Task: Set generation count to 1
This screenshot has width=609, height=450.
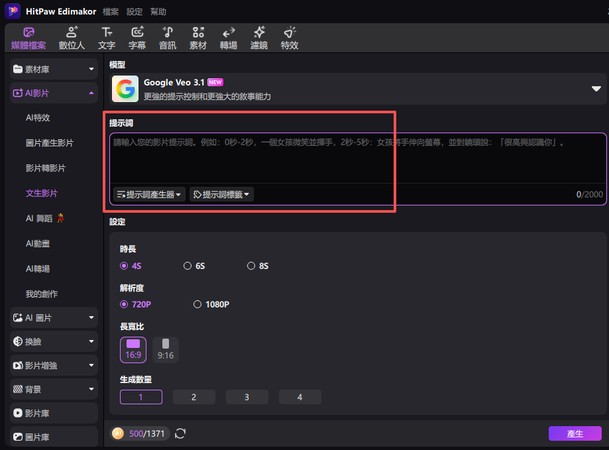Action: click(141, 397)
